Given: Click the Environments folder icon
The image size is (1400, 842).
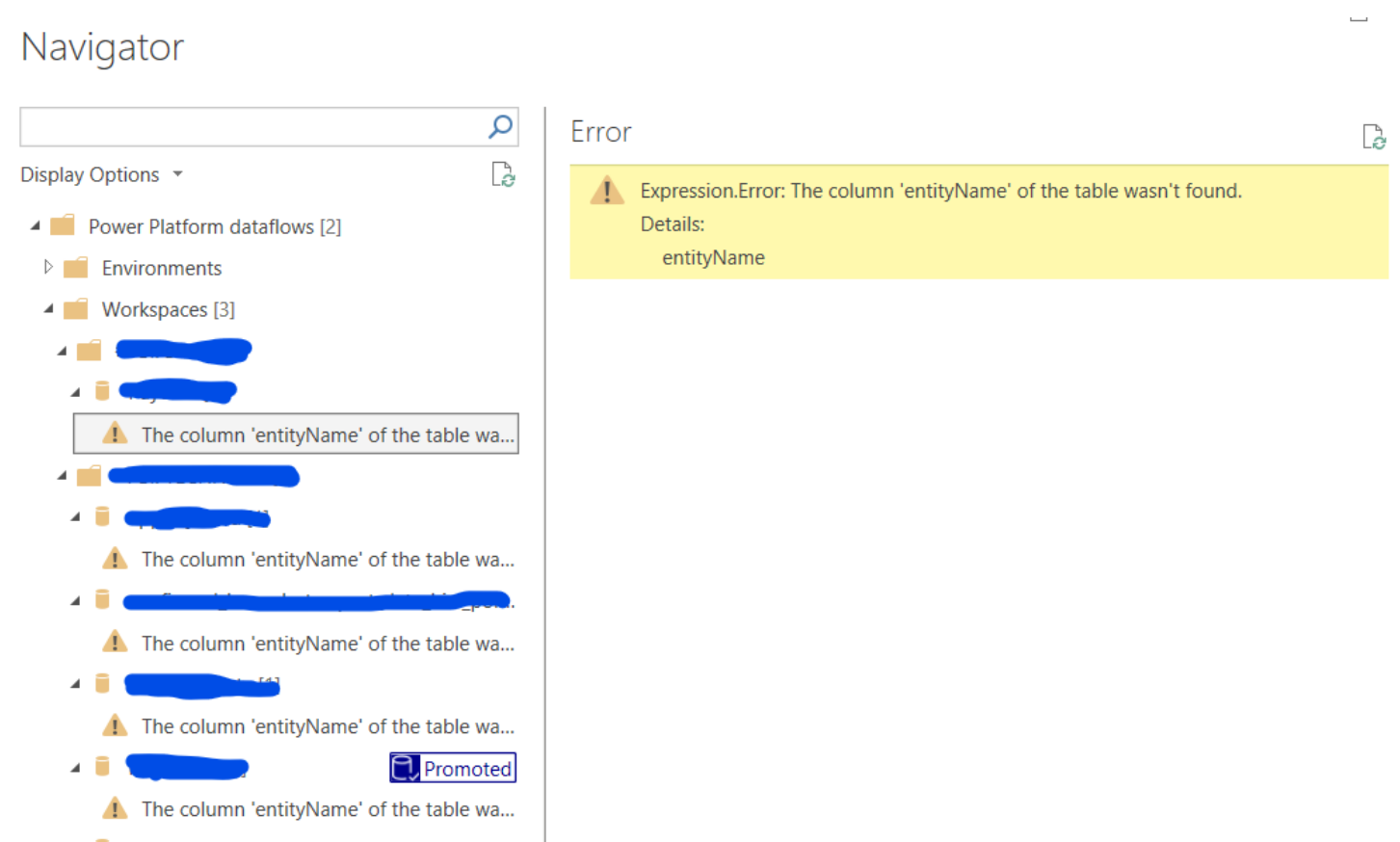Looking at the screenshot, I should tap(76, 267).
